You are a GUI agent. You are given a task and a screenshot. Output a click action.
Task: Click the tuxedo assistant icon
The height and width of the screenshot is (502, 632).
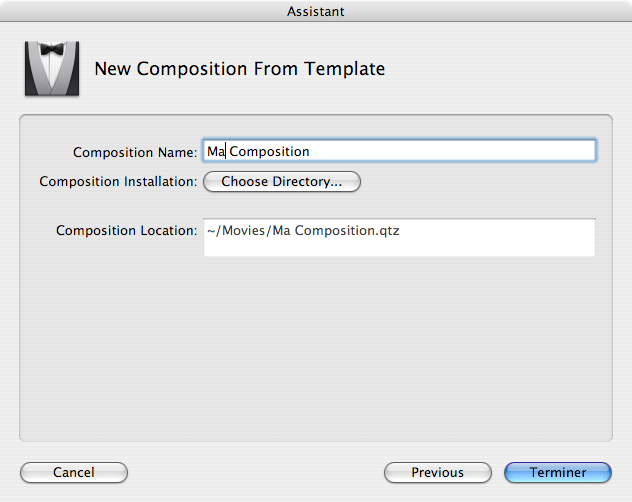[52, 68]
